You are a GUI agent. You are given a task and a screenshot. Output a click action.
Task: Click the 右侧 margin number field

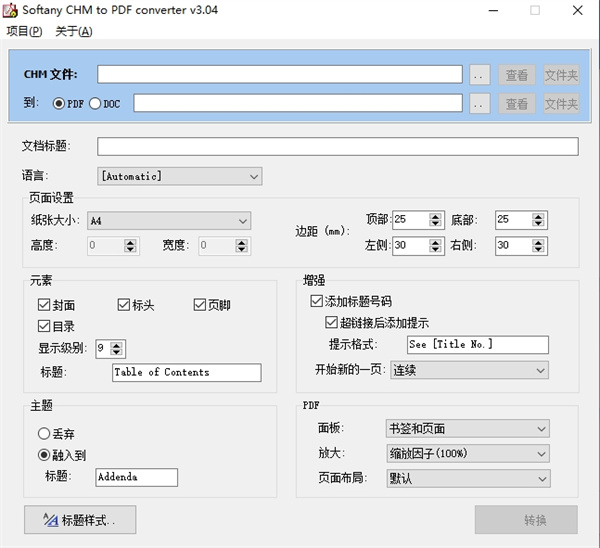pos(514,246)
